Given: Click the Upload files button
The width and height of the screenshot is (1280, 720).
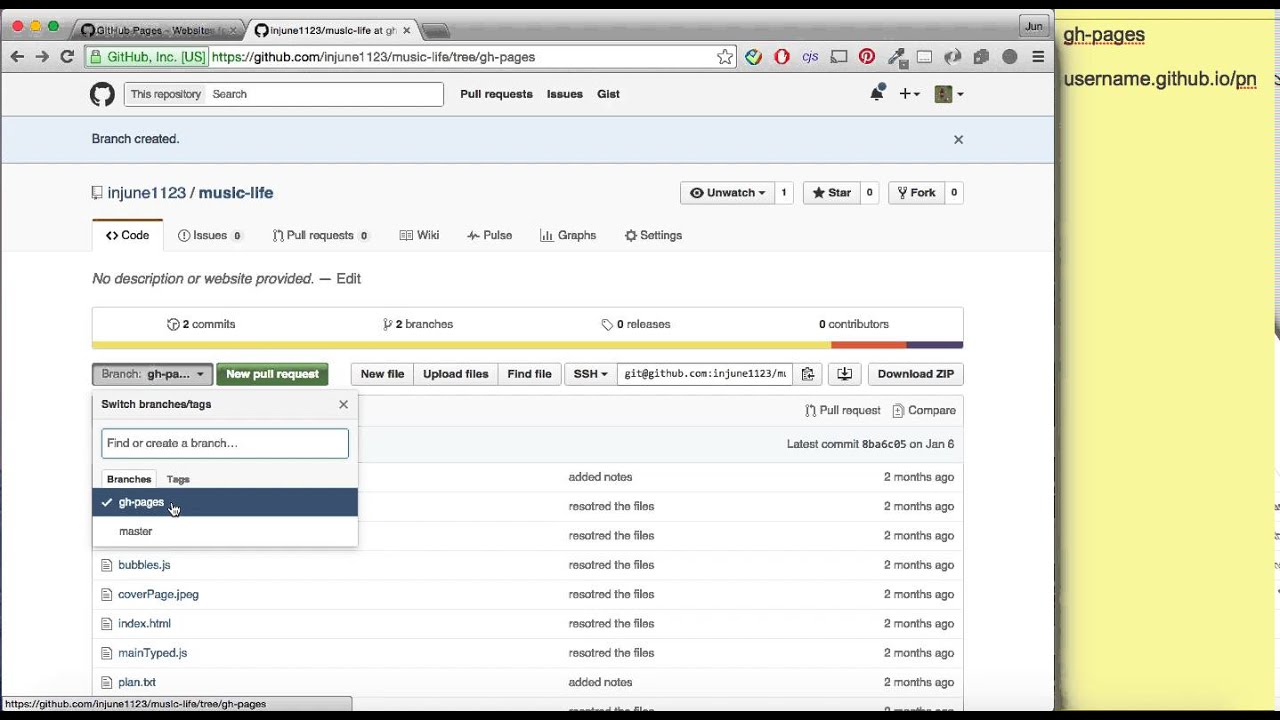Looking at the screenshot, I should coord(455,374).
